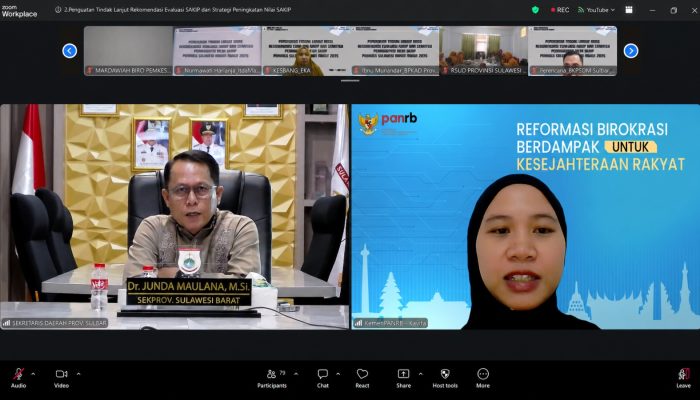
Task: Click the meeting info icon beside title
Action: pyautogui.click(x=58, y=9)
